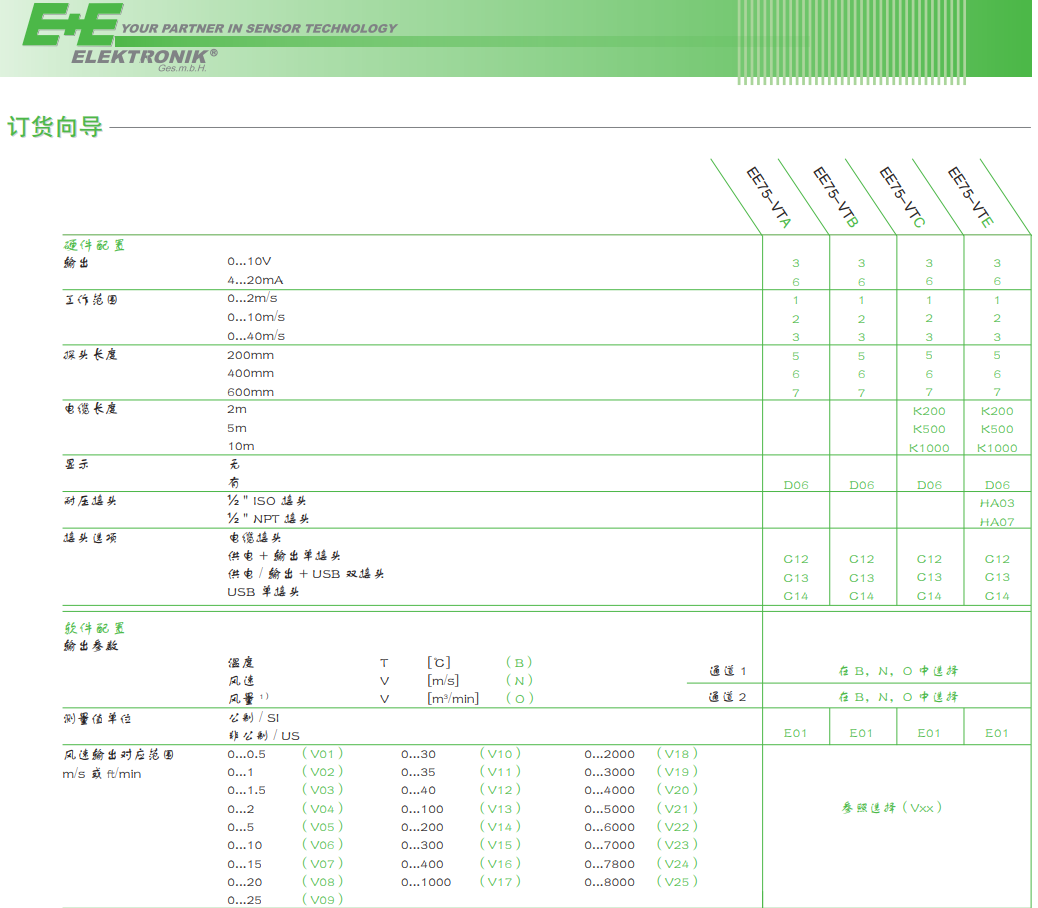Click the 0...10V output option
The width and height of the screenshot is (1038, 908).
[x=250, y=261]
